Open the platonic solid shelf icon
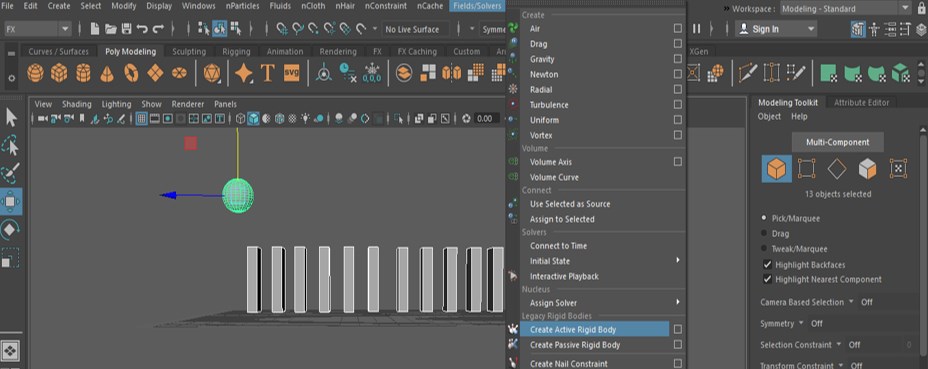 (211, 73)
